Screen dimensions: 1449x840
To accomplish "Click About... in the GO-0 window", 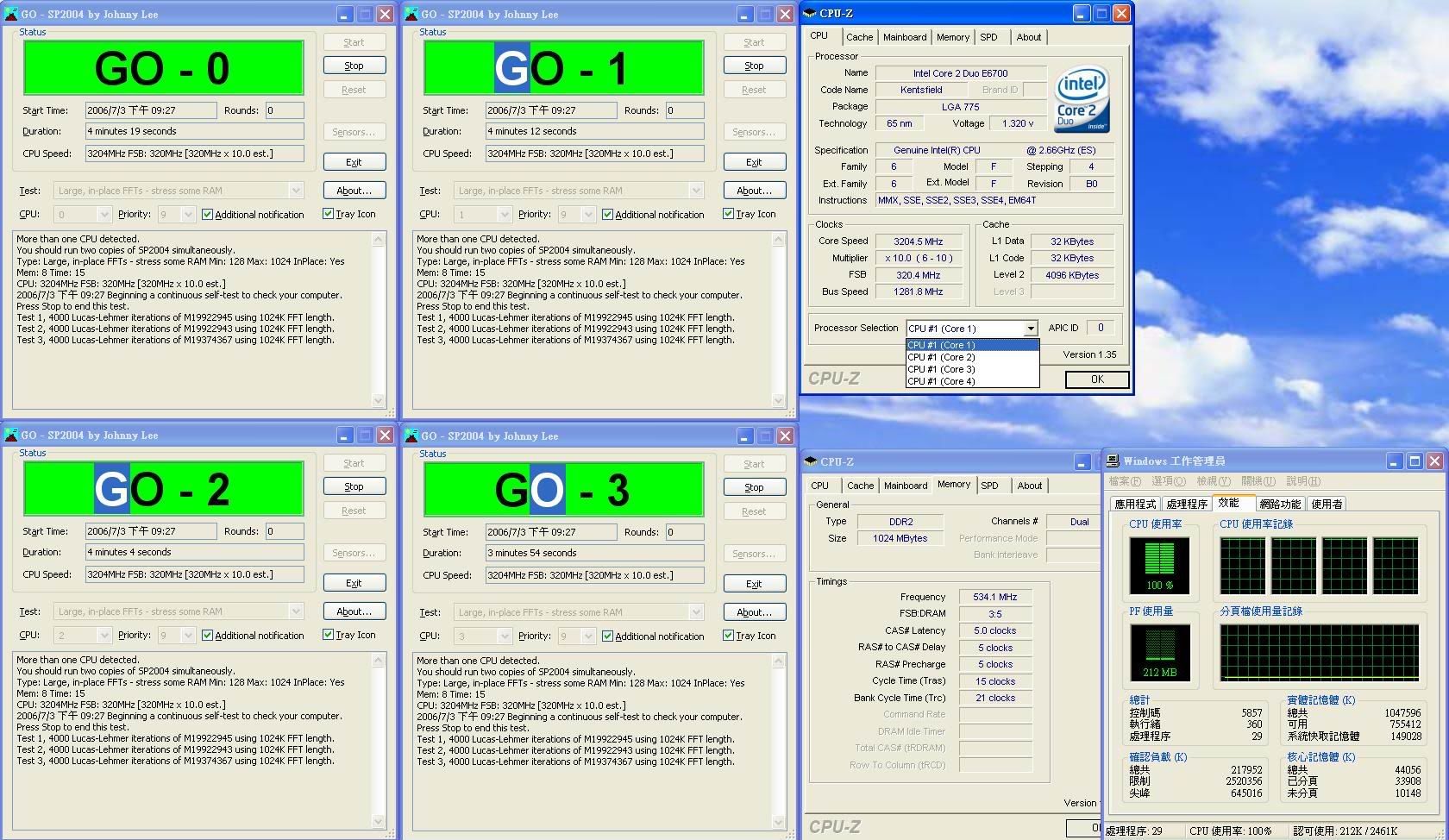I will pyautogui.click(x=354, y=191).
